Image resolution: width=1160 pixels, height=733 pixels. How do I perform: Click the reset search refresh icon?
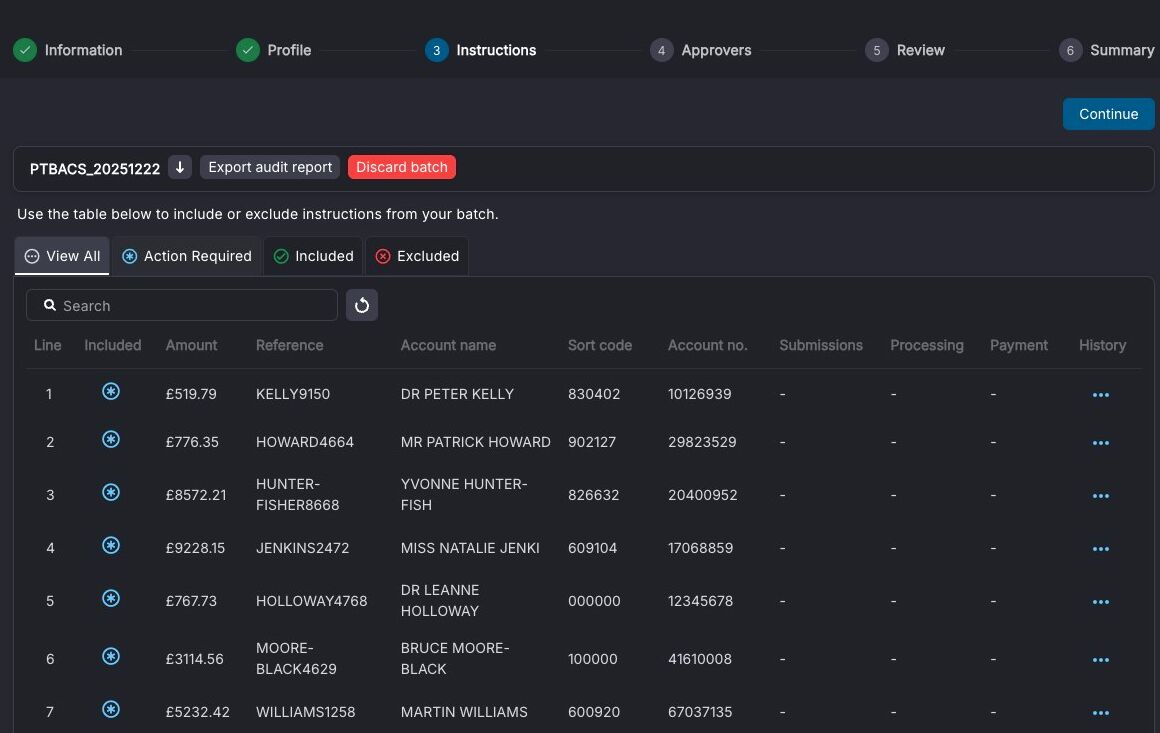click(362, 305)
